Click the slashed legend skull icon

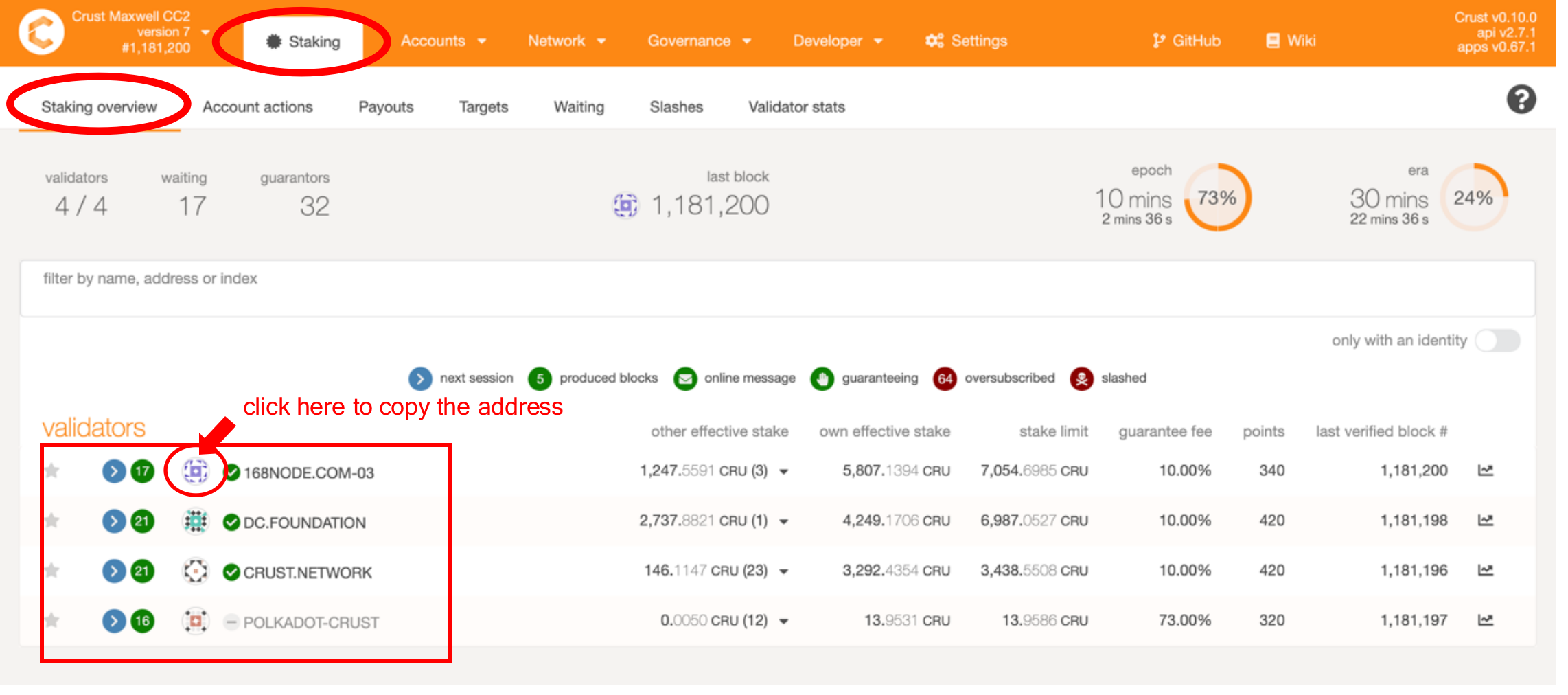click(1082, 378)
